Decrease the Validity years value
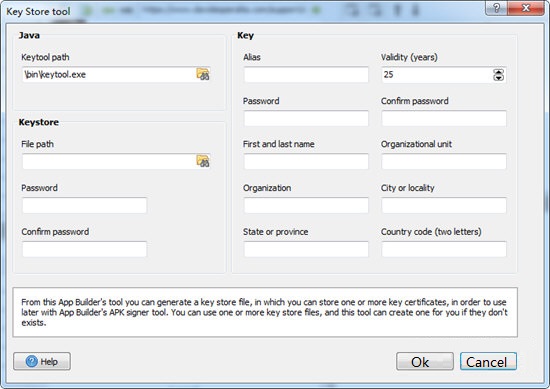Image resolution: width=550 pixels, height=389 pixels. [498, 78]
